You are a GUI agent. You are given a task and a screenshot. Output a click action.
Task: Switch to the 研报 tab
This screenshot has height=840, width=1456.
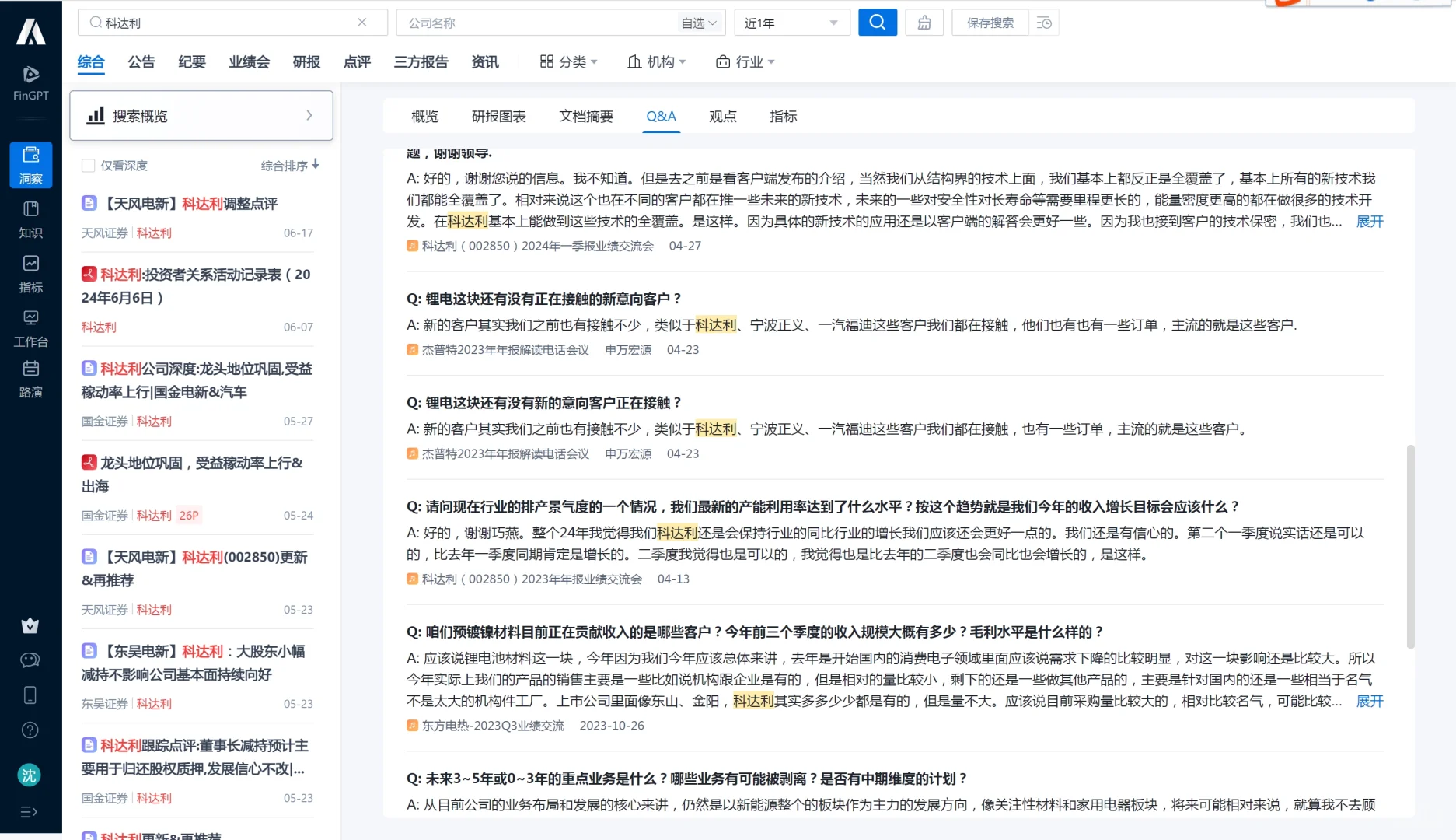307,62
